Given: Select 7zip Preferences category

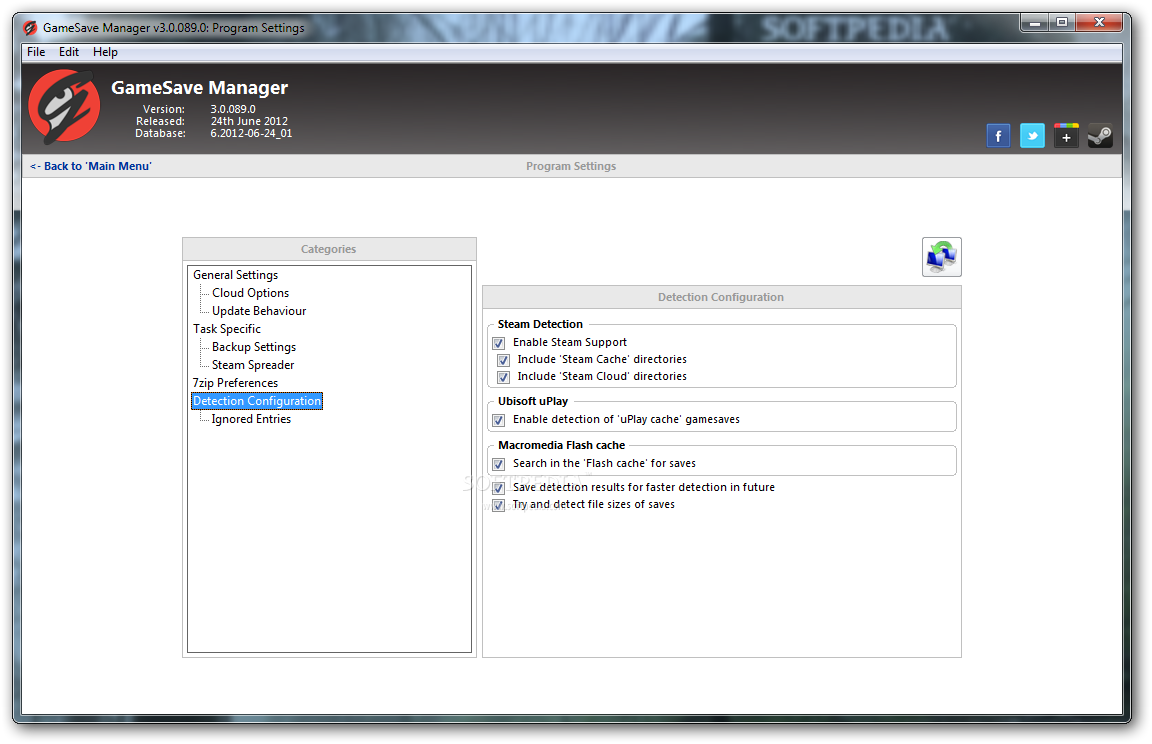Looking at the screenshot, I should tap(236, 383).
